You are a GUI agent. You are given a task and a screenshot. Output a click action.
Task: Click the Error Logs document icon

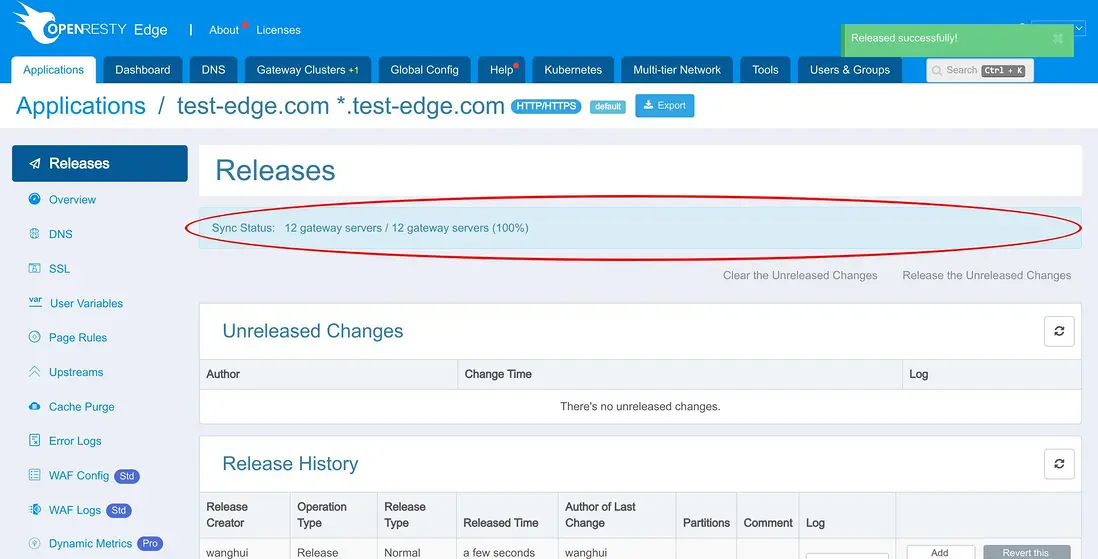[x=34, y=441]
